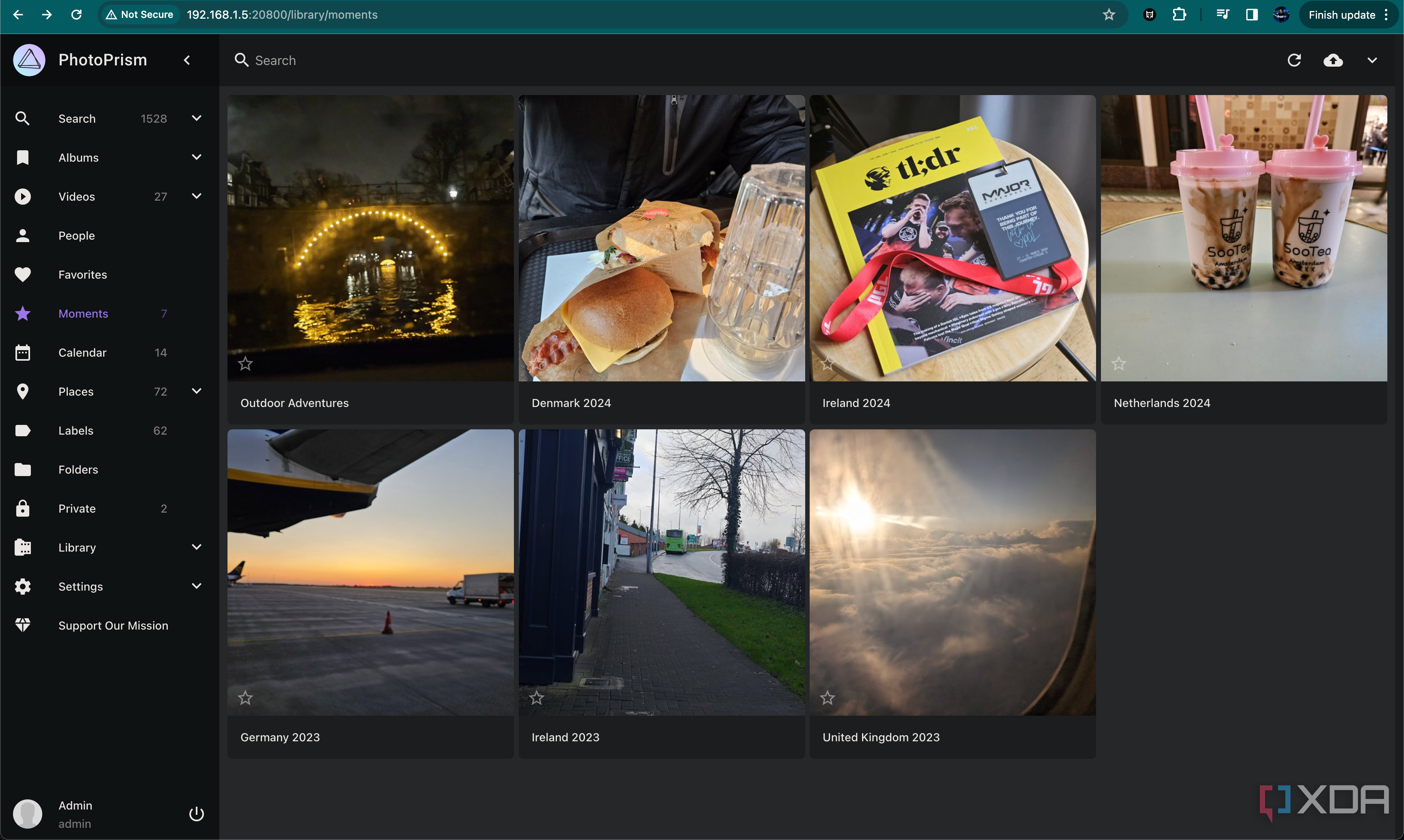
Task: Collapse the sidebar with the left chevron
Action: pyautogui.click(x=187, y=60)
